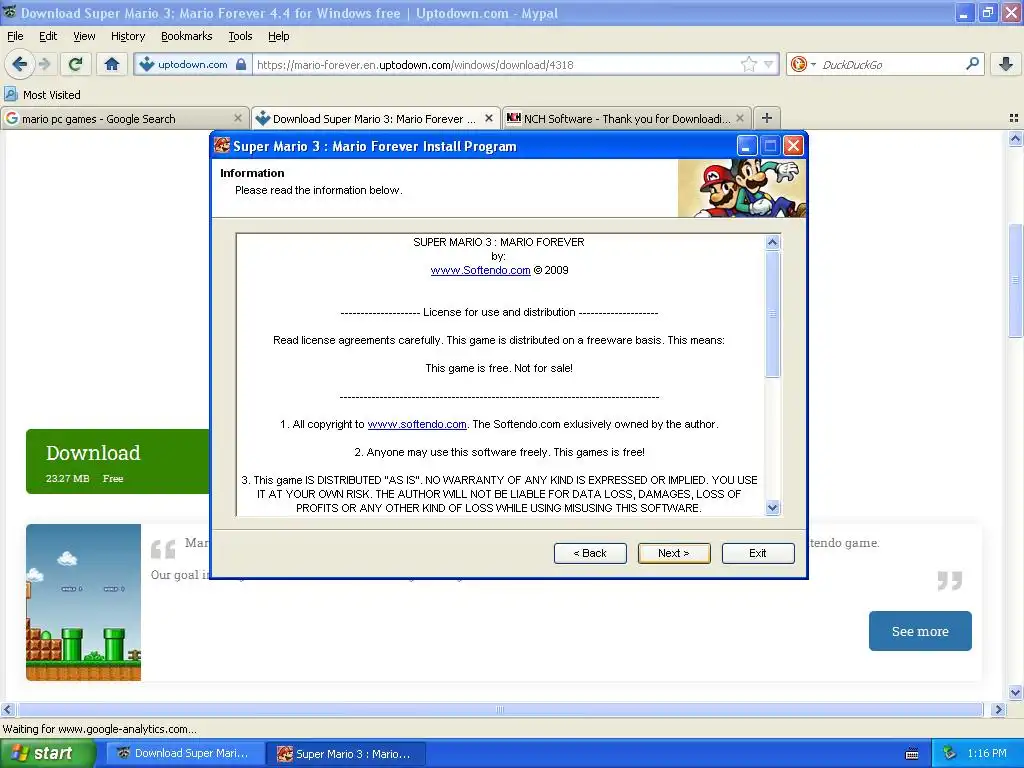
Task: Open the Tools menu
Action: 240,36
